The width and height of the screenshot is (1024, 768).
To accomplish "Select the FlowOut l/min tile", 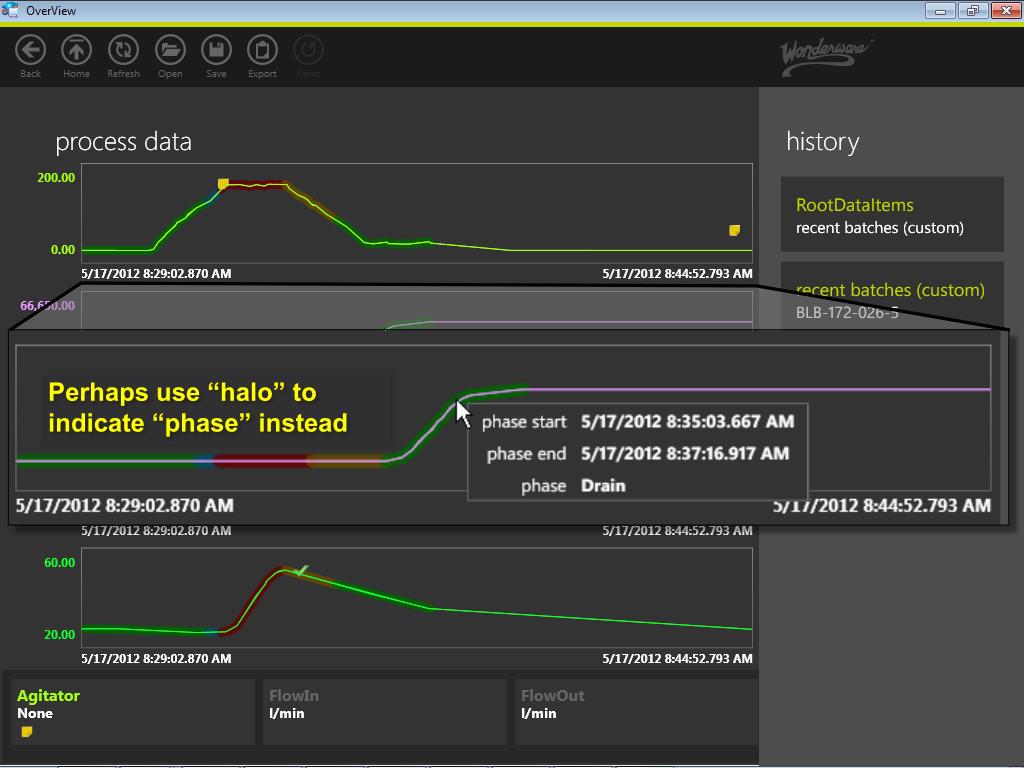I will pos(637,712).
